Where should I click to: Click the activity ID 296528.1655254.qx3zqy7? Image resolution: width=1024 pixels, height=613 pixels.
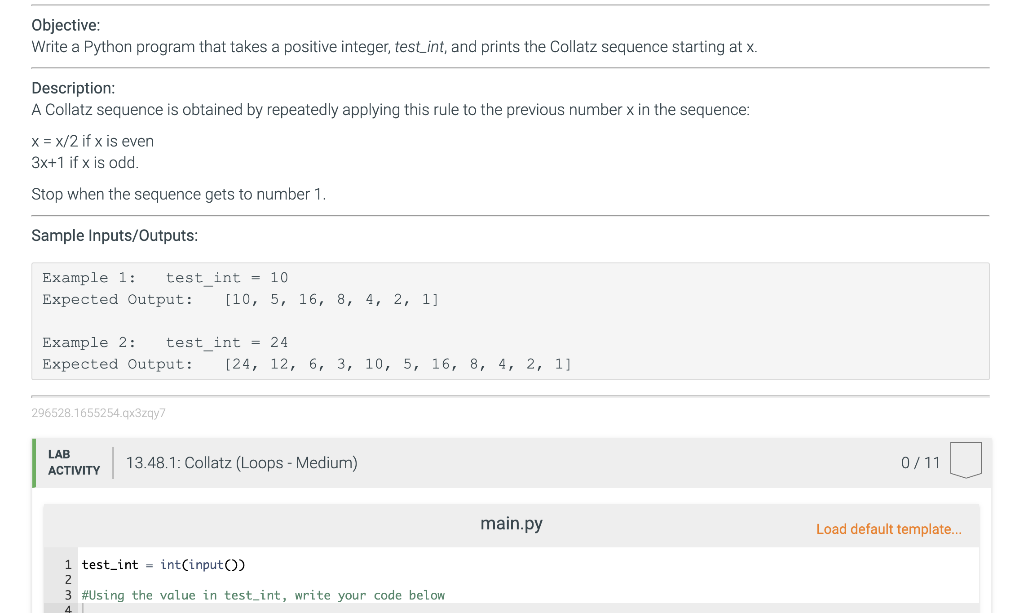coord(99,412)
